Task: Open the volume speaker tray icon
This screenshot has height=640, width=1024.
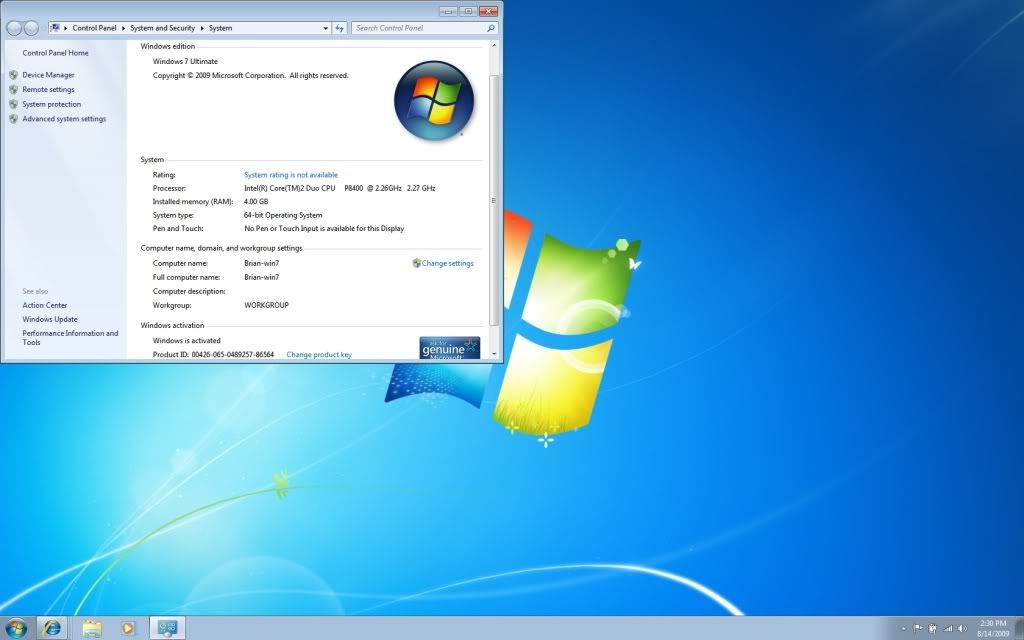Action: 963,628
